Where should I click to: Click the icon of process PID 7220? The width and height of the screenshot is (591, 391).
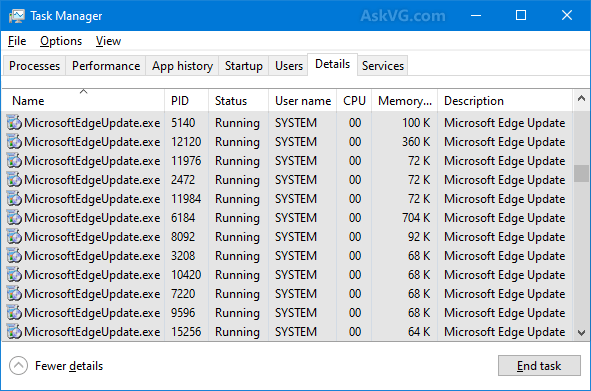coord(14,294)
